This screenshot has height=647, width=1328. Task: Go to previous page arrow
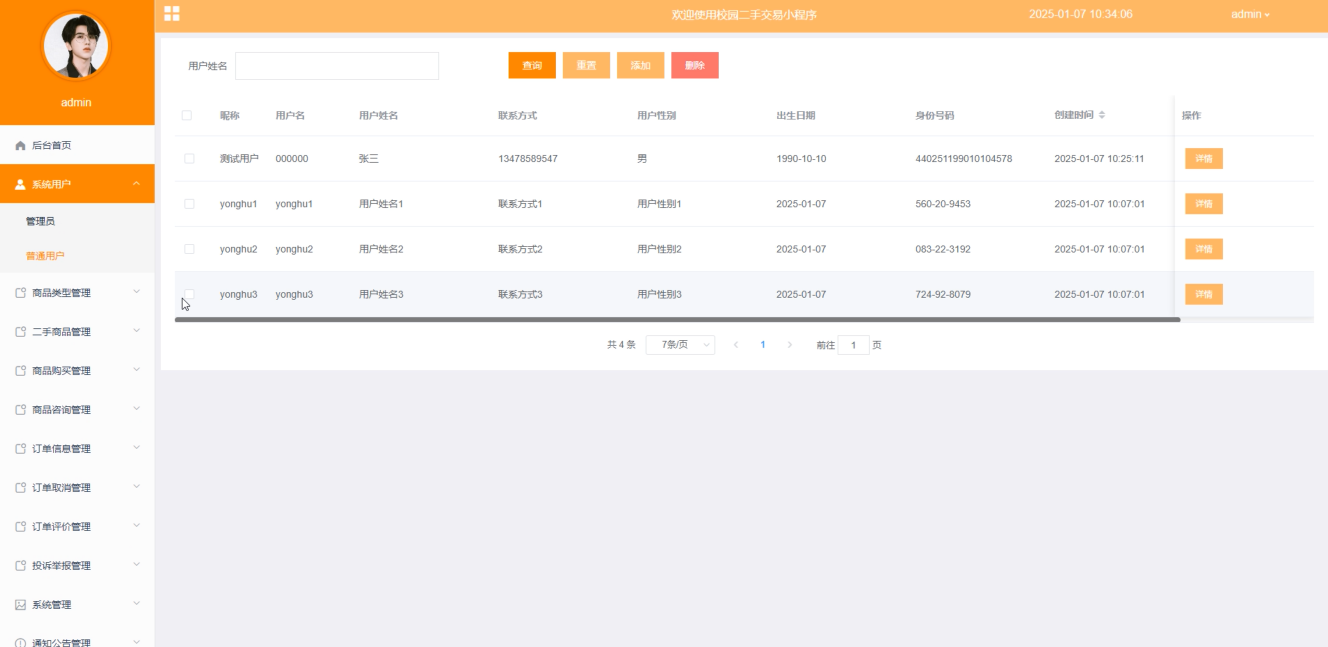pyautogui.click(x=736, y=345)
